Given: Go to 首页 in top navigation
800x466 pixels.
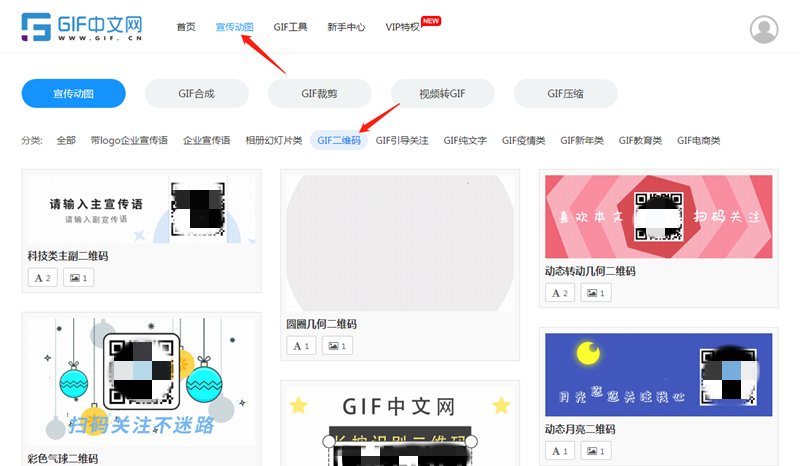Looking at the screenshot, I should pos(186,27).
